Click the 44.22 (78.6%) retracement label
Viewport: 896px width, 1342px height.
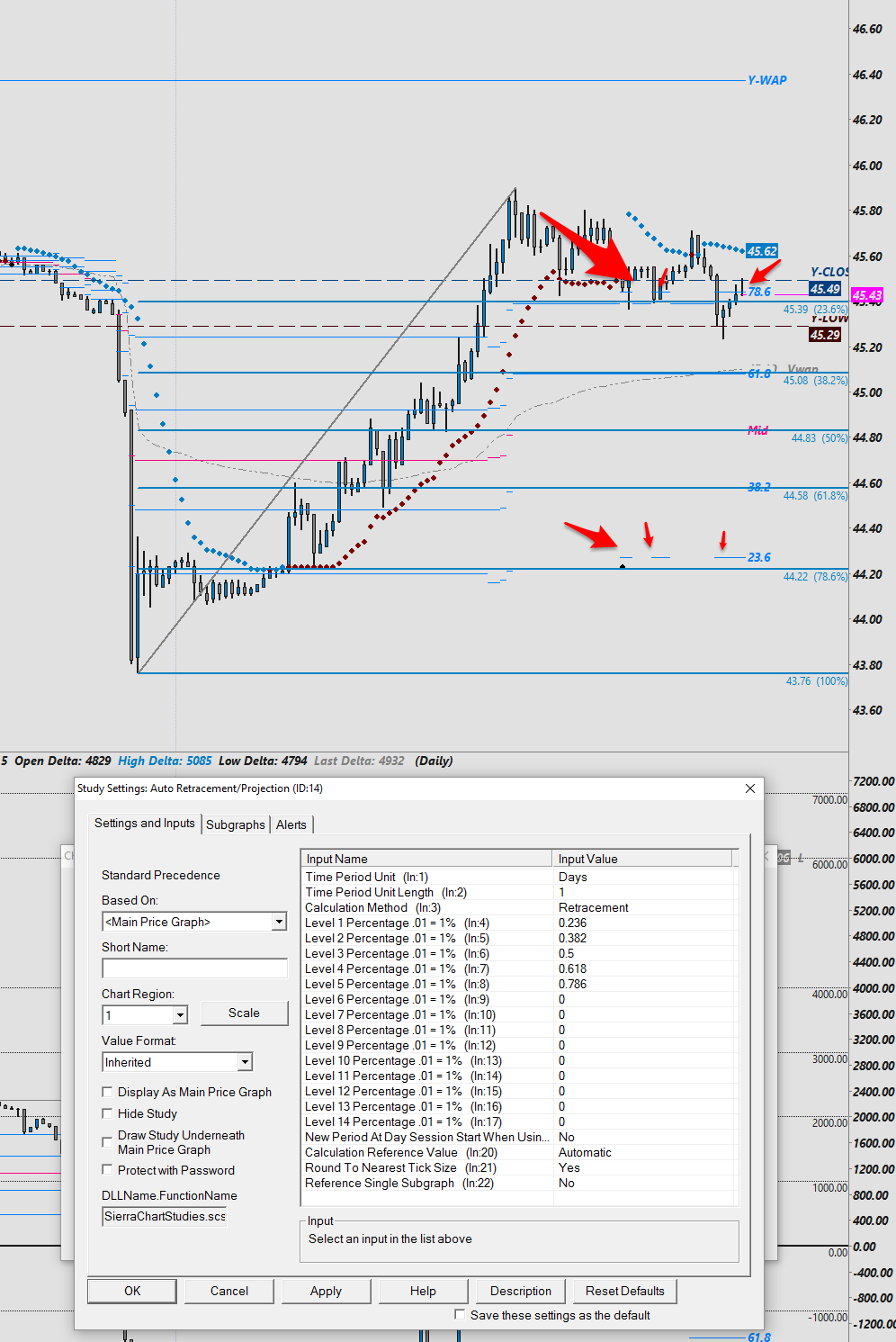[815, 576]
